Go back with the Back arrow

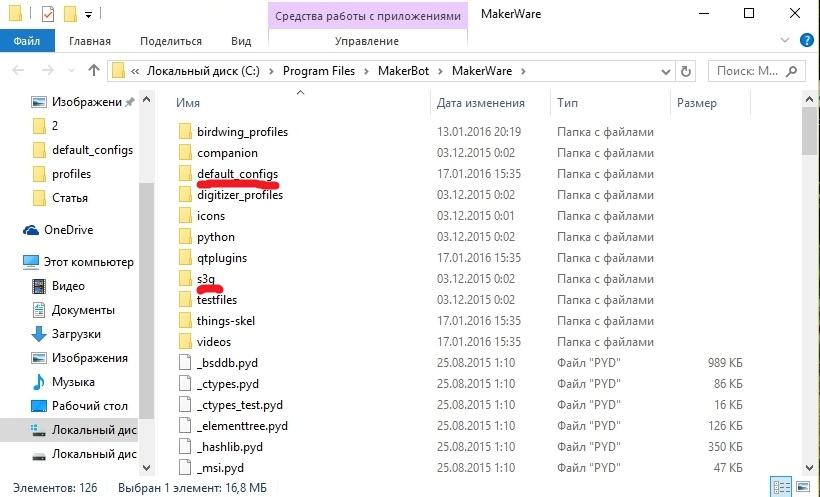click(18, 70)
